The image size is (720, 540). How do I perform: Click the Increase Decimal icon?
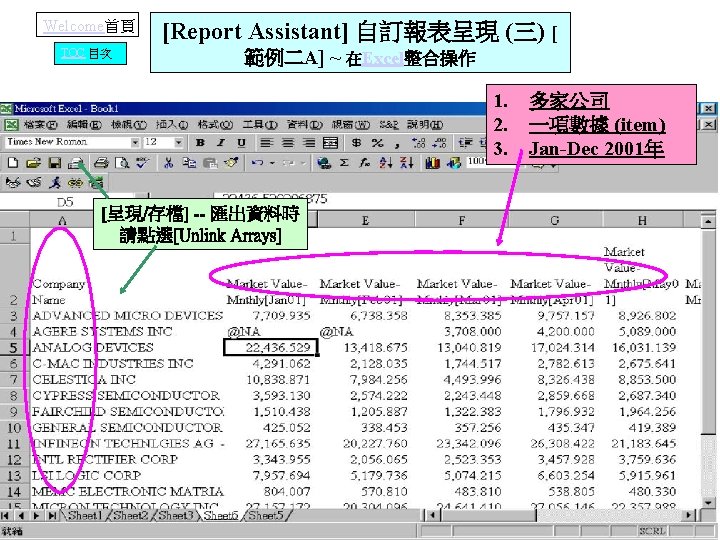pos(418,142)
